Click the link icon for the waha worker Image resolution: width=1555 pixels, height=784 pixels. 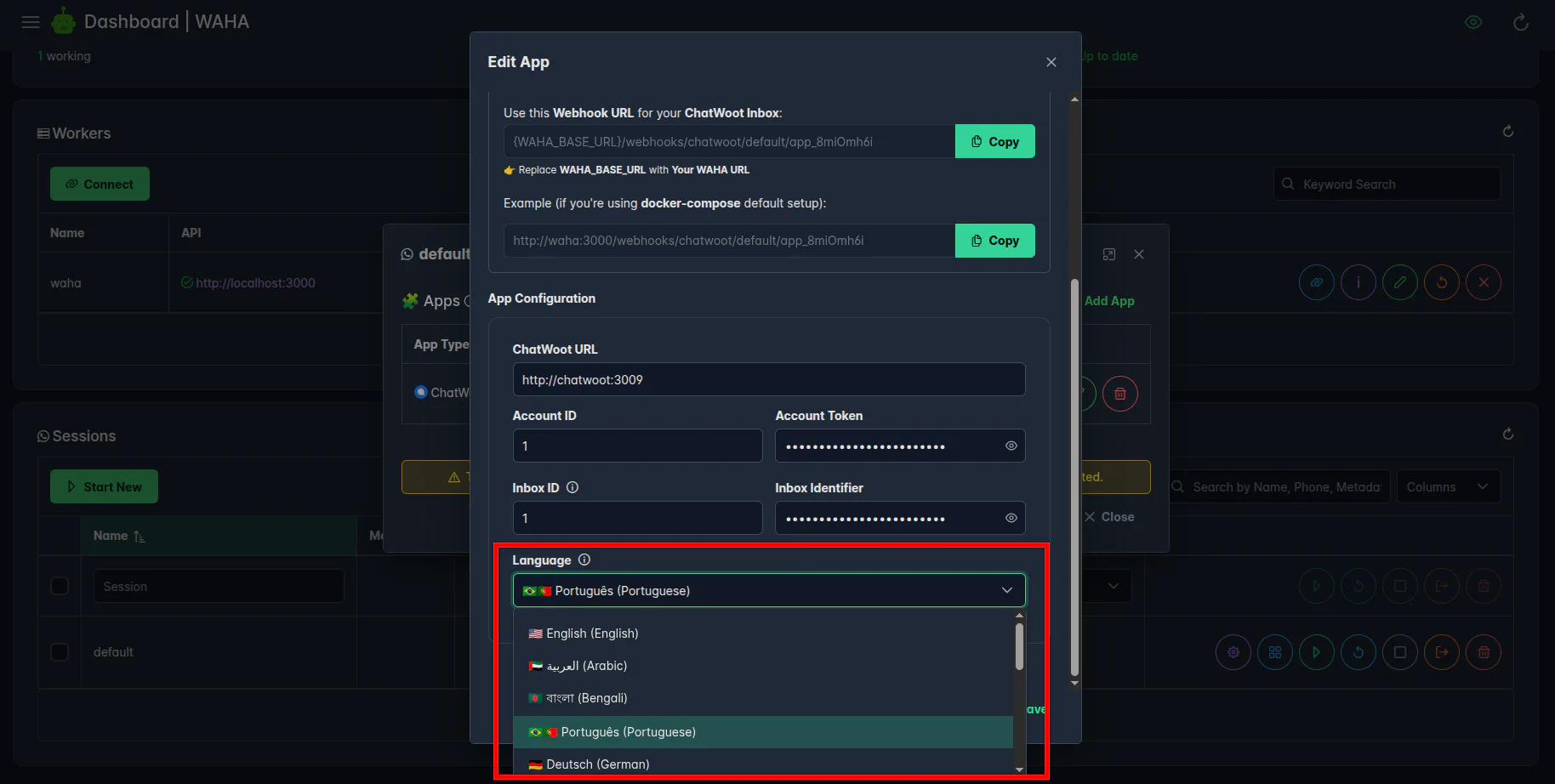click(1316, 282)
